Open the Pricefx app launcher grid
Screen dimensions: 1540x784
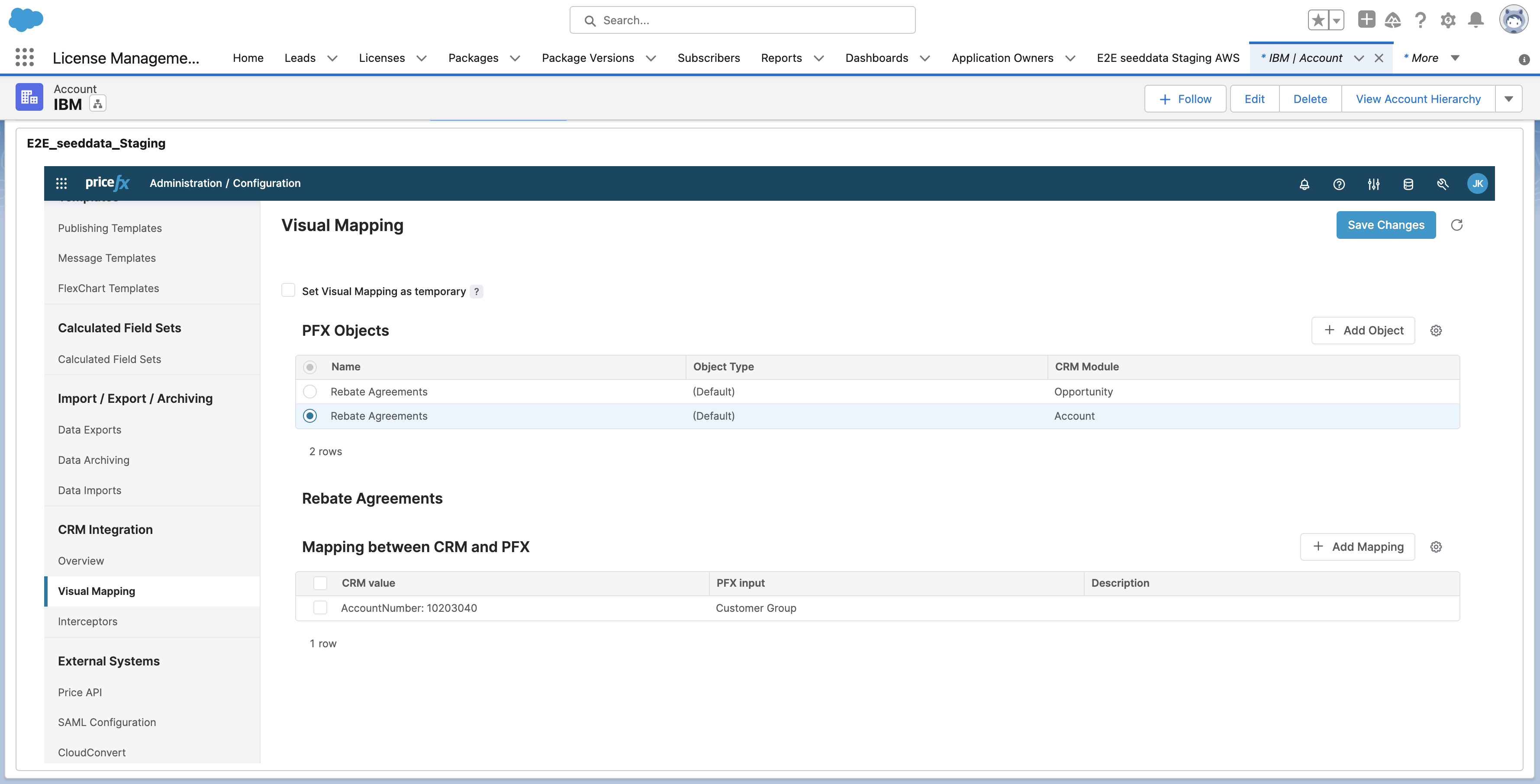click(61, 183)
